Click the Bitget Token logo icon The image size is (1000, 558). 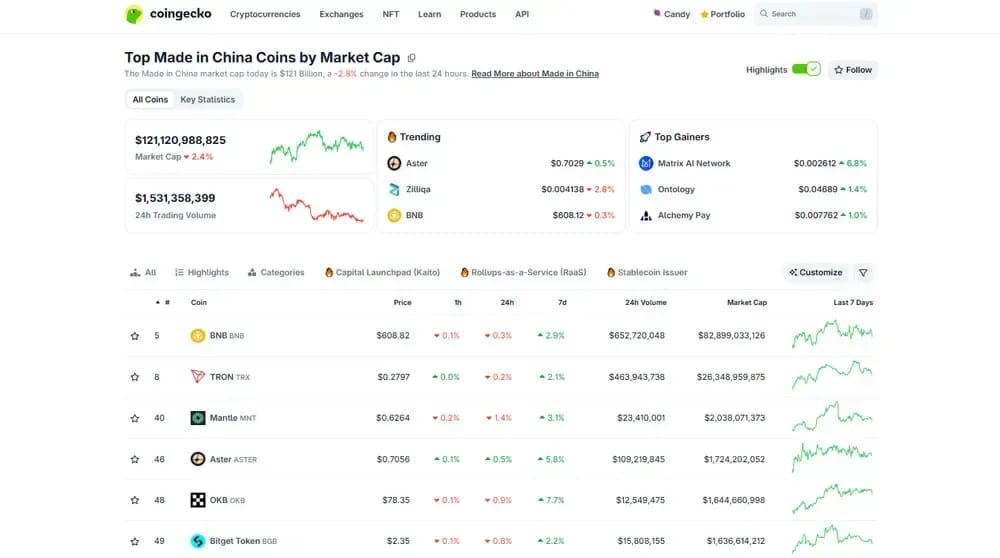tap(198, 541)
